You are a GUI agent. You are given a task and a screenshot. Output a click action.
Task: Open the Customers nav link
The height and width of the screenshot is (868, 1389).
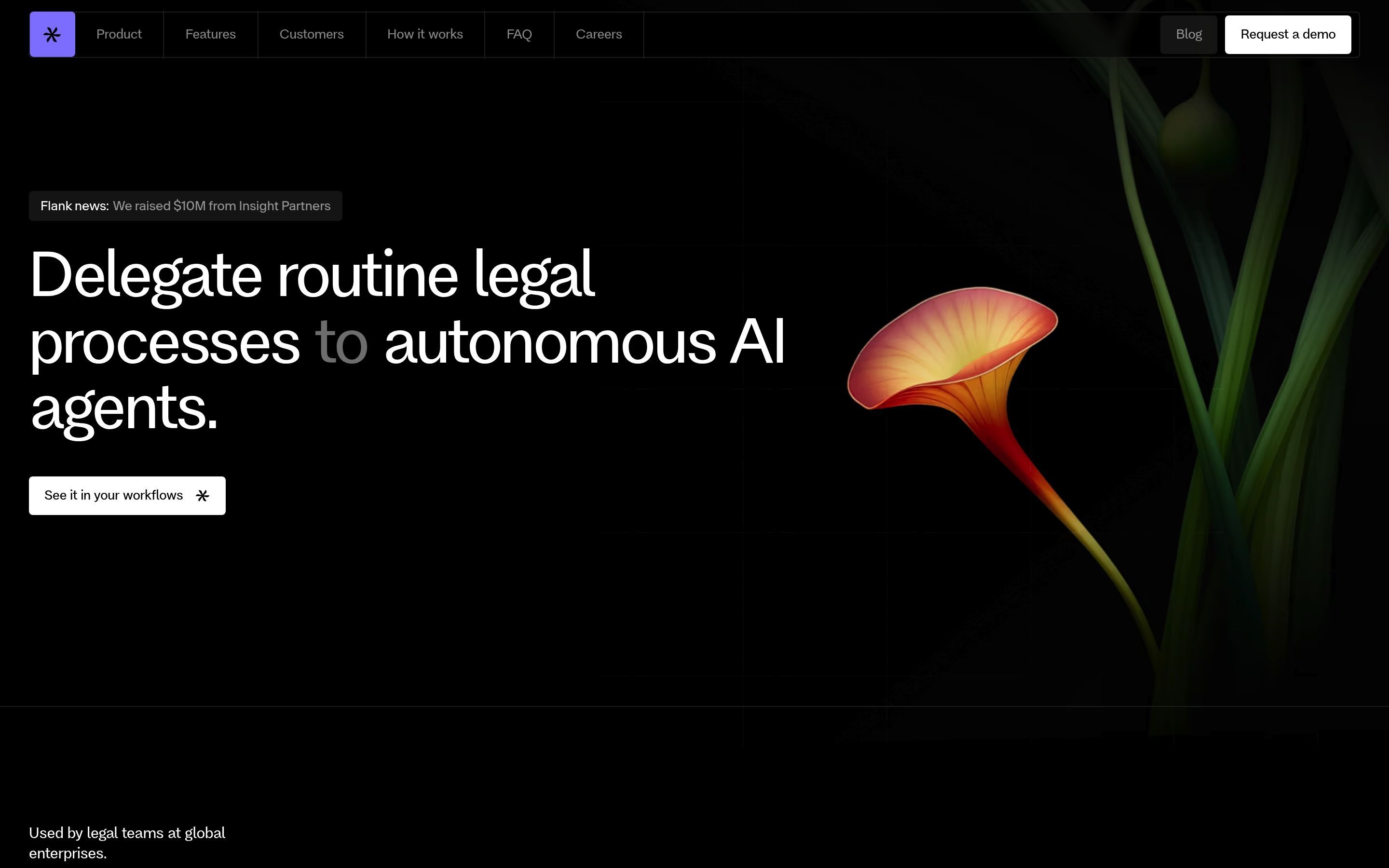tap(311, 34)
